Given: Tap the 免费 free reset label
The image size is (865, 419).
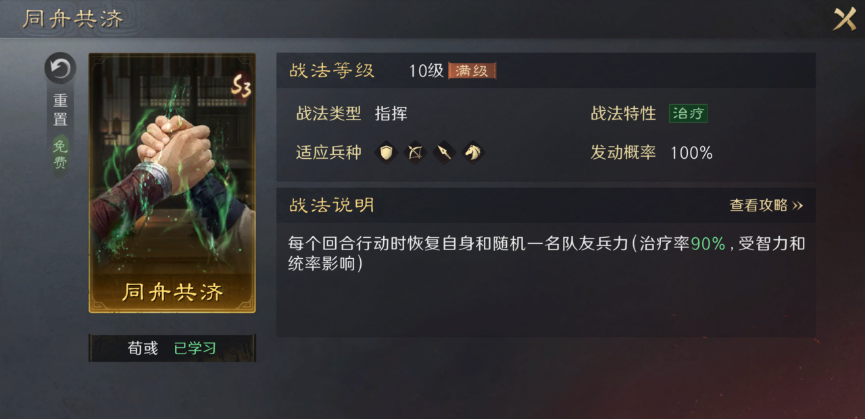Looking at the screenshot, I should [60, 155].
